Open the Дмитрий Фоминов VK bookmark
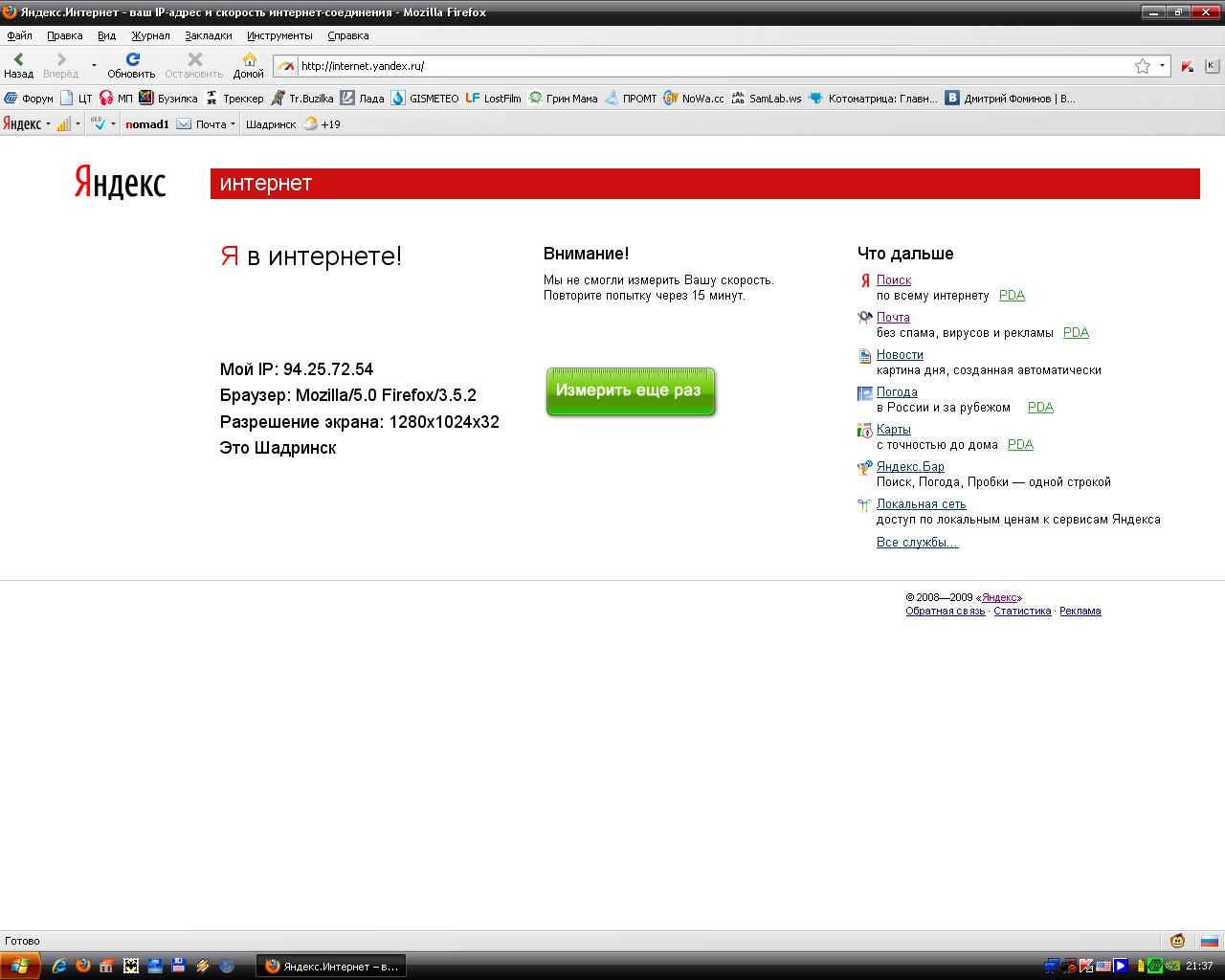This screenshot has width=1225, height=980. pos(1011,98)
